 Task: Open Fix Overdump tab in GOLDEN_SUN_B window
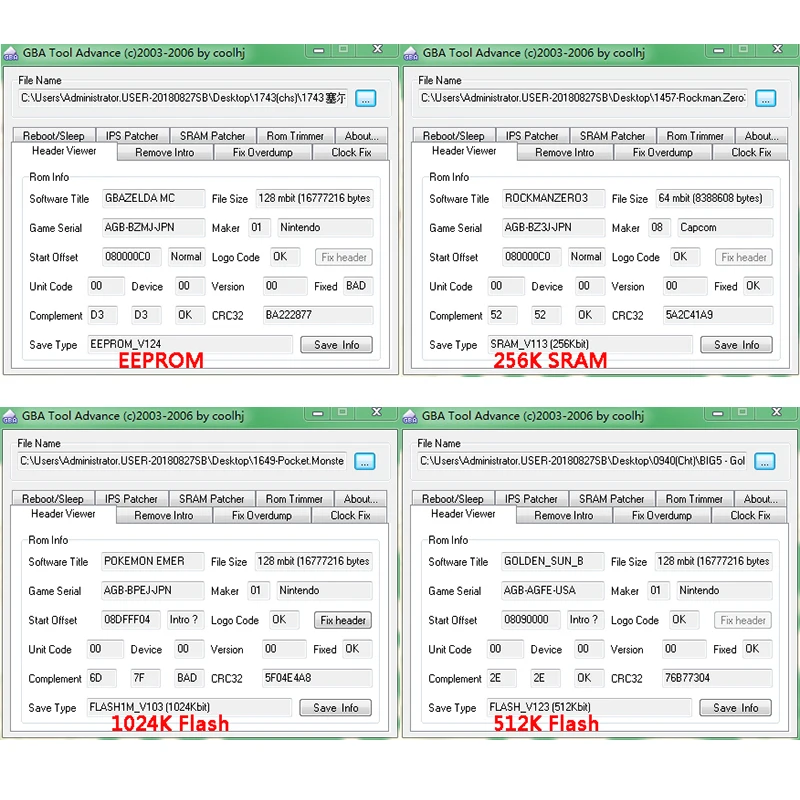[x=662, y=515]
